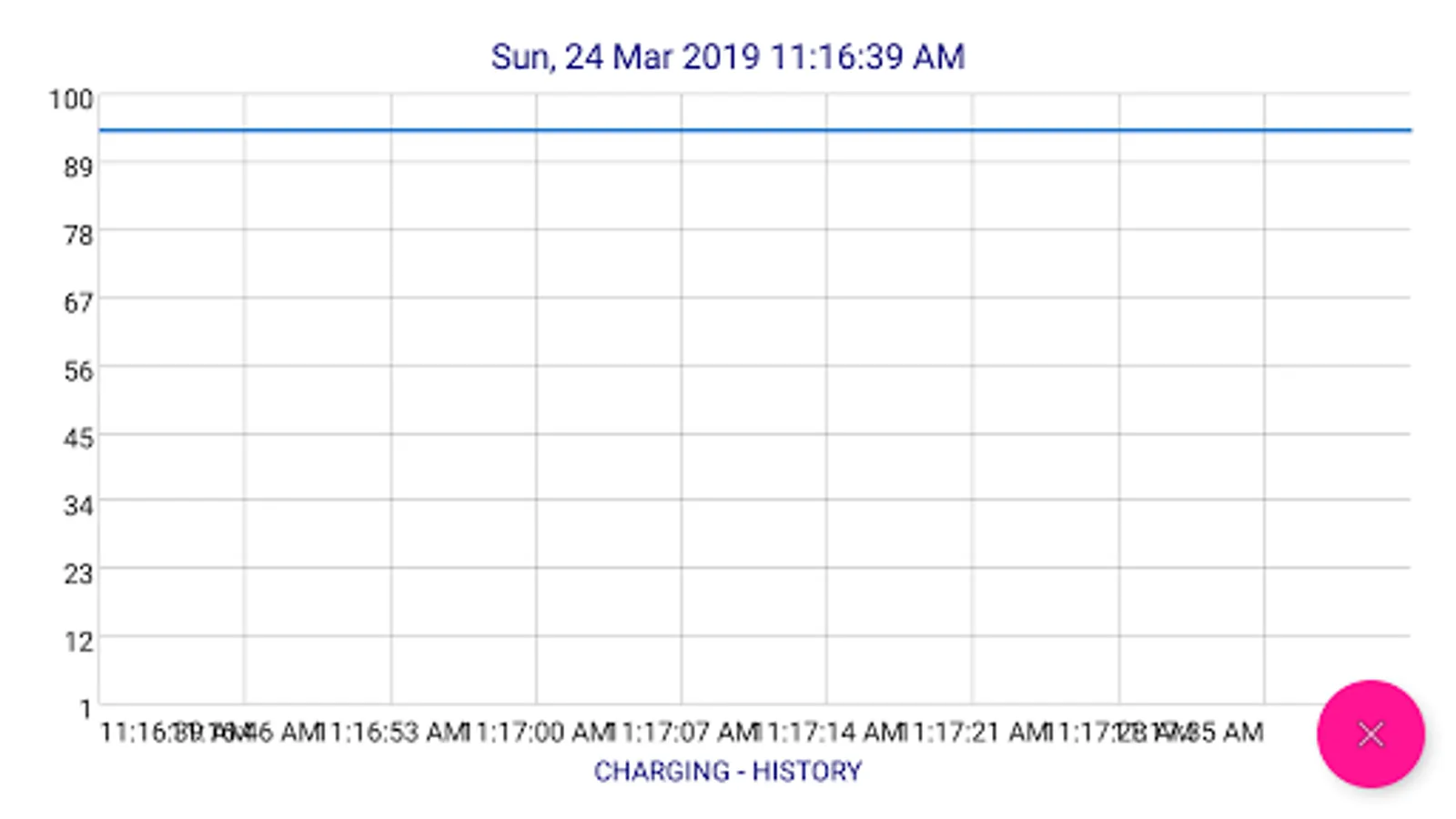
Task: Click the 1 label at the axis bottom
Action: (x=86, y=709)
